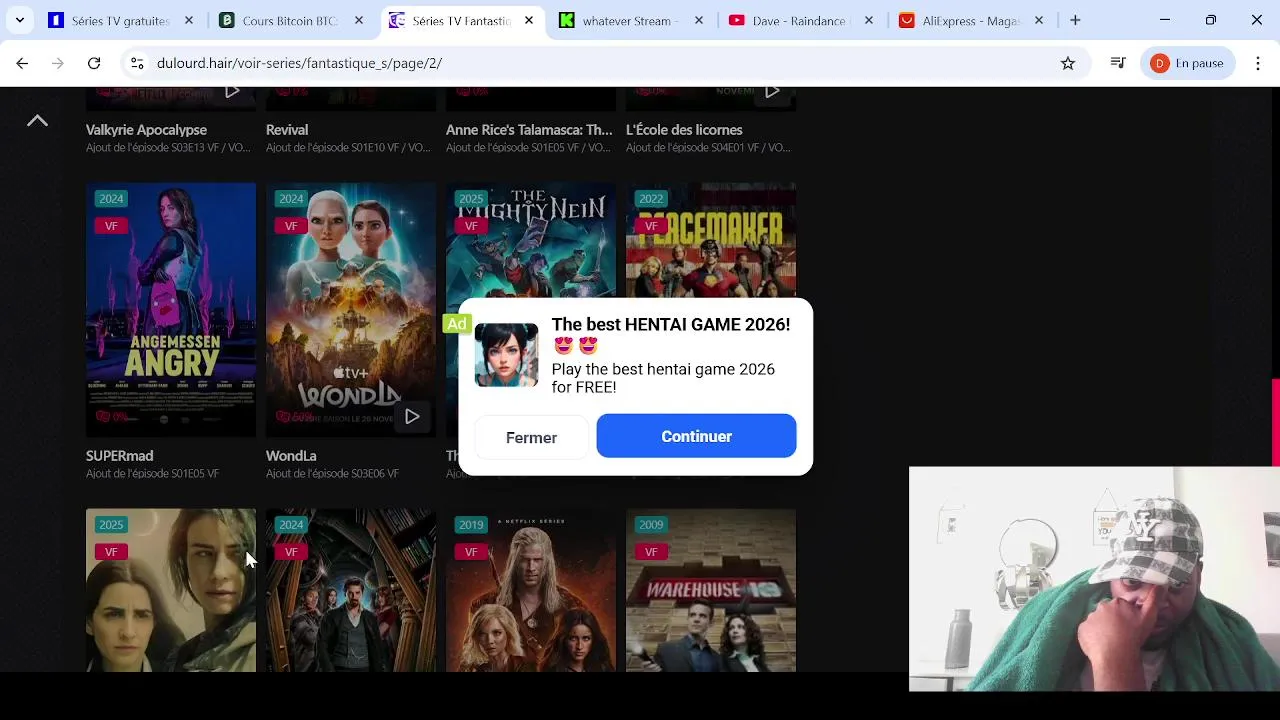Click the play icon on WondLa poster

[412, 416]
